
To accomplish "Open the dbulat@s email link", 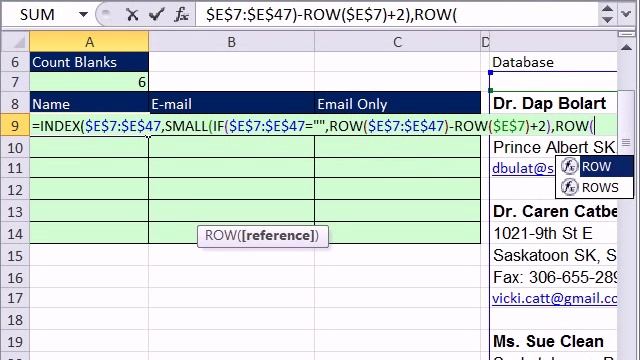I will [x=523, y=168].
